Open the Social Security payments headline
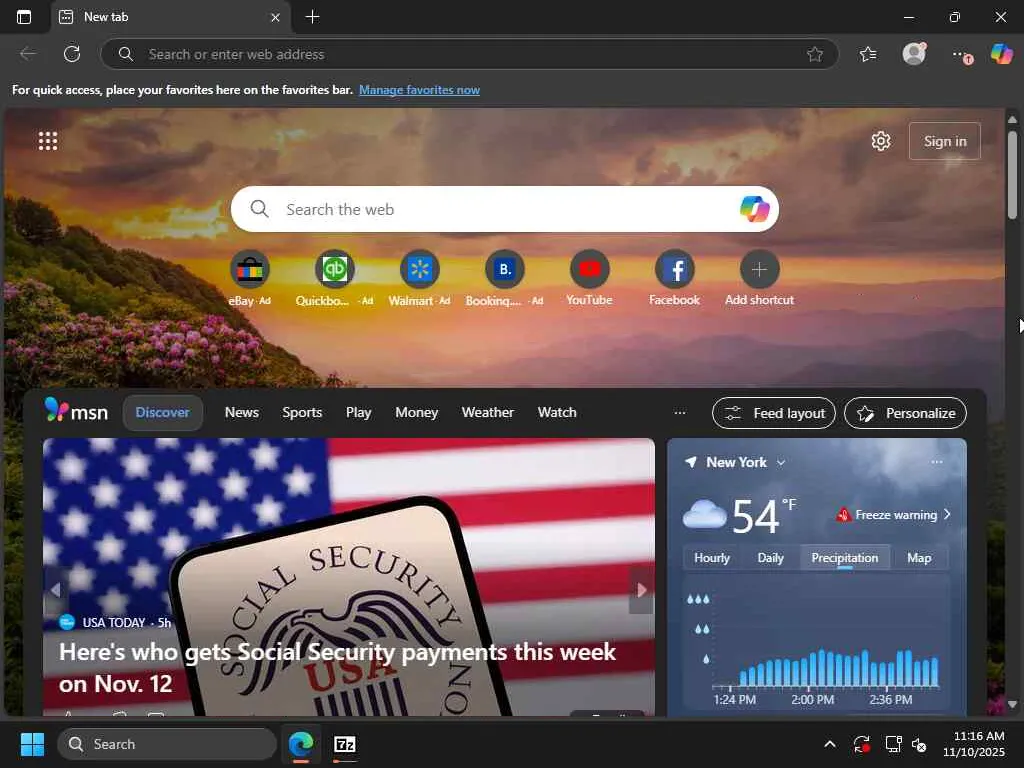The height and width of the screenshot is (768, 1024). click(x=337, y=667)
